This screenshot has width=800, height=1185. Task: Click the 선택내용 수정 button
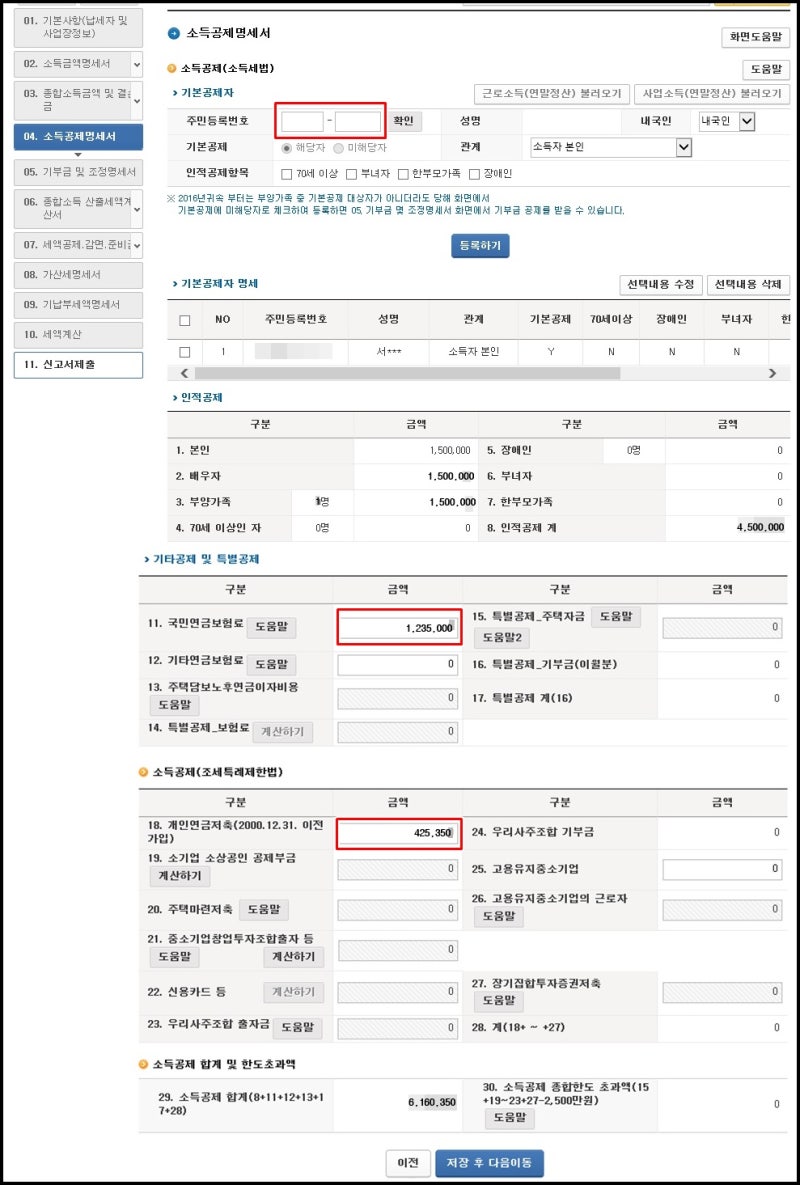(x=661, y=285)
